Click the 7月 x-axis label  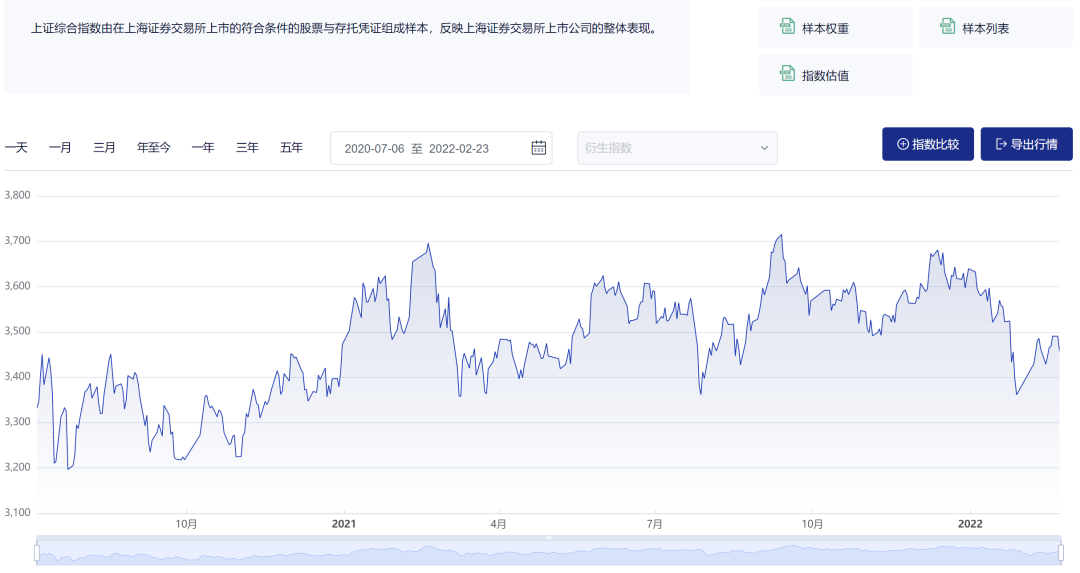[x=654, y=524]
